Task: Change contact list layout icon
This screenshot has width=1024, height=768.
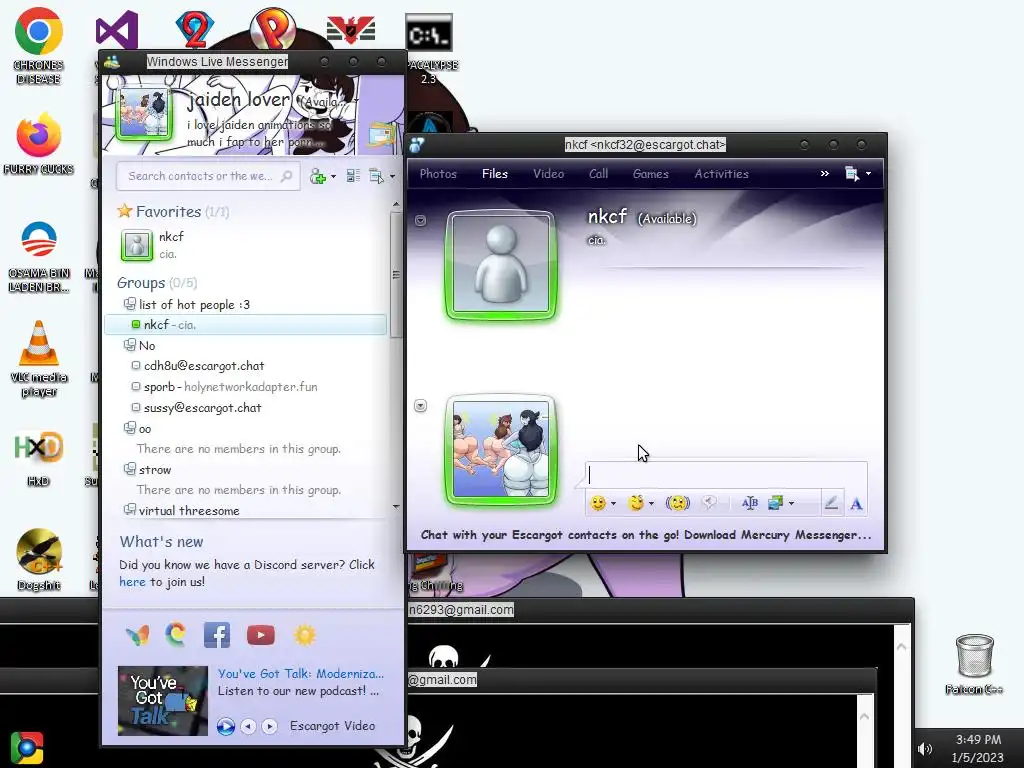Action: pyautogui.click(x=353, y=176)
